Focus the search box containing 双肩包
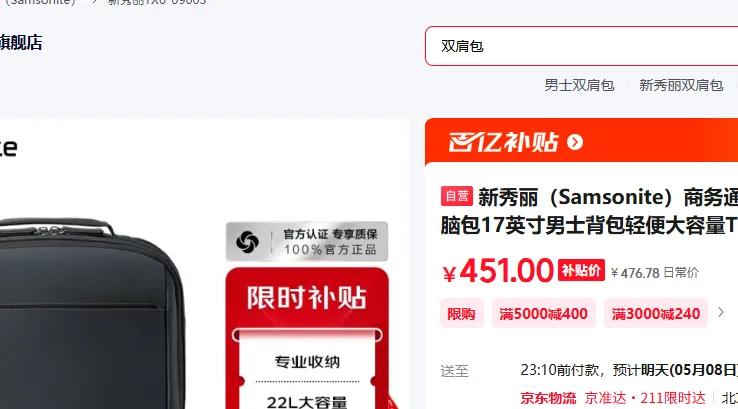738x409 pixels. tap(581, 46)
